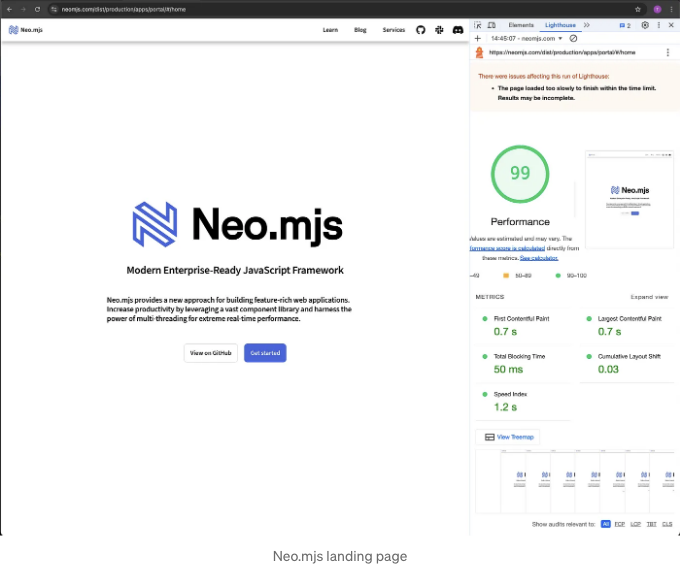Open the DevTools settings gear
The width and height of the screenshot is (680, 566).
click(x=645, y=25)
